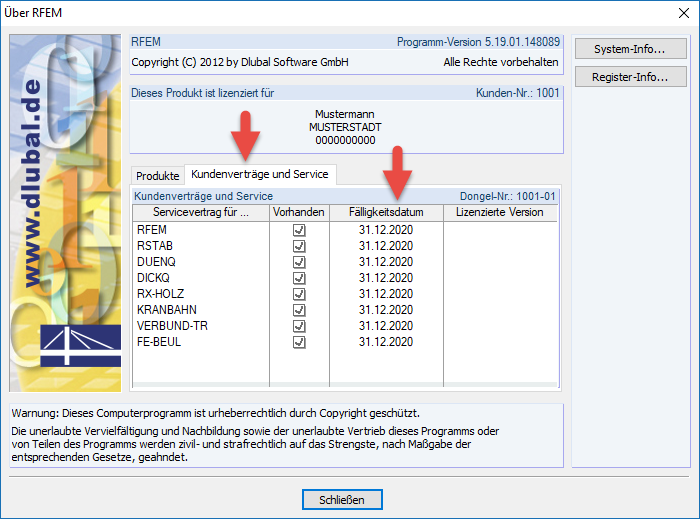Select the KRANBAHN row name
This screenshot has width=700, height=519.
click(x=167, y=310)
